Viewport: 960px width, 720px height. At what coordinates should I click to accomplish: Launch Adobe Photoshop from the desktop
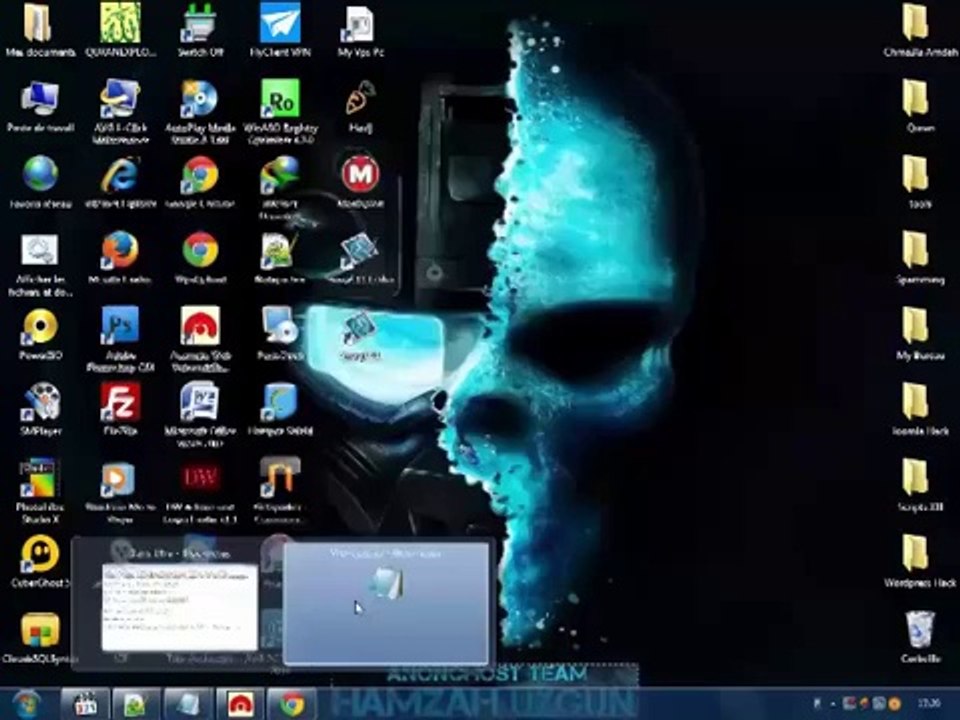[120, 326]
